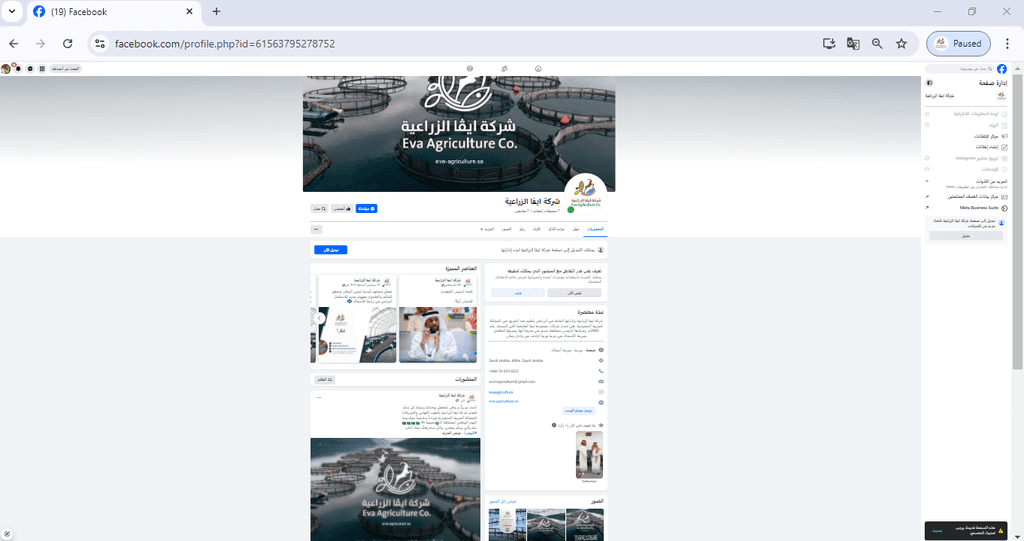This screenshot has height=541, width=1024.
Task: Open tab search dropdown arrow
Action: [x=12, y=11]
